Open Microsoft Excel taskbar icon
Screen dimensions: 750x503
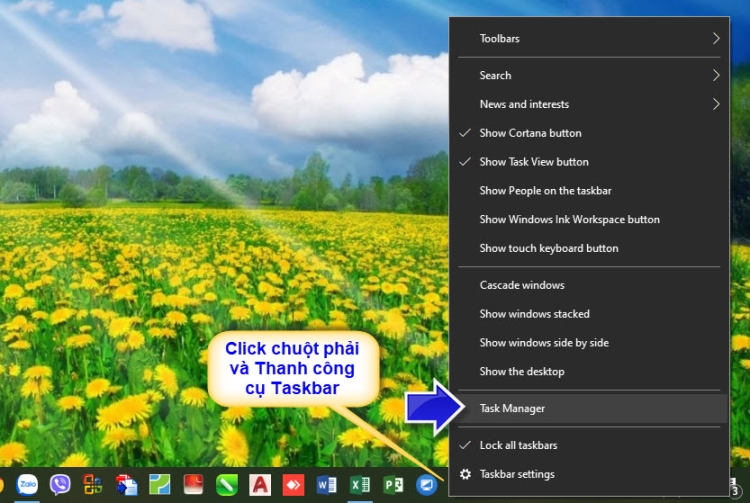[359, 485]
